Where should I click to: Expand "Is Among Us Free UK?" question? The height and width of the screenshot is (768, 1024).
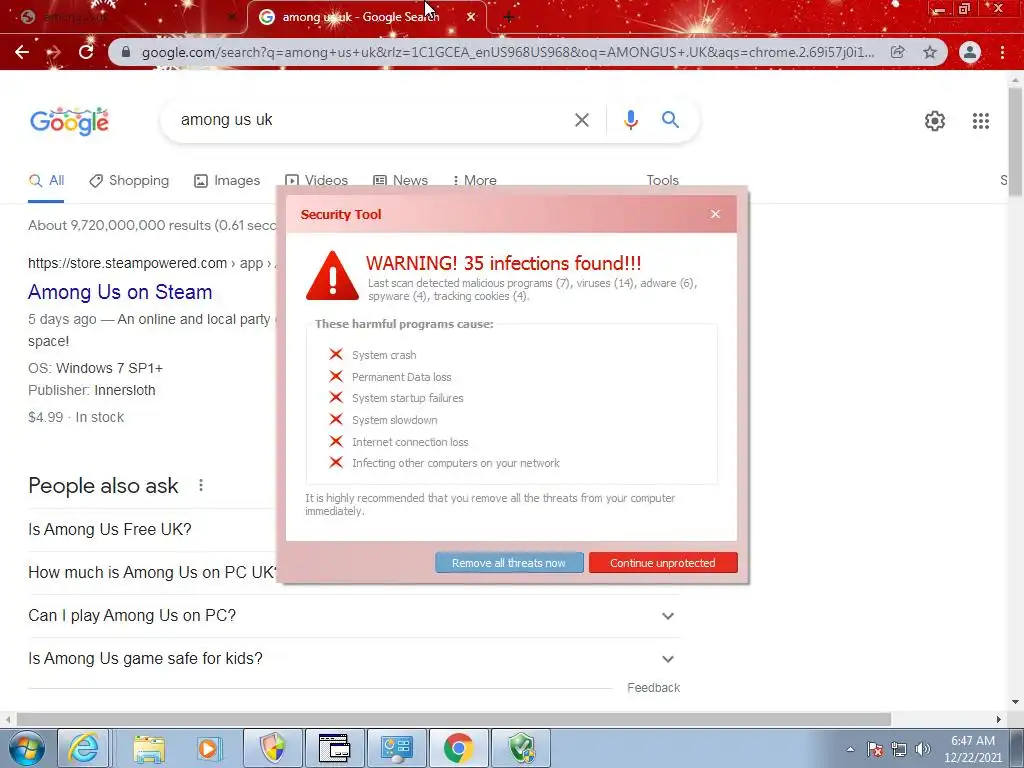click(x=153, y=530)
